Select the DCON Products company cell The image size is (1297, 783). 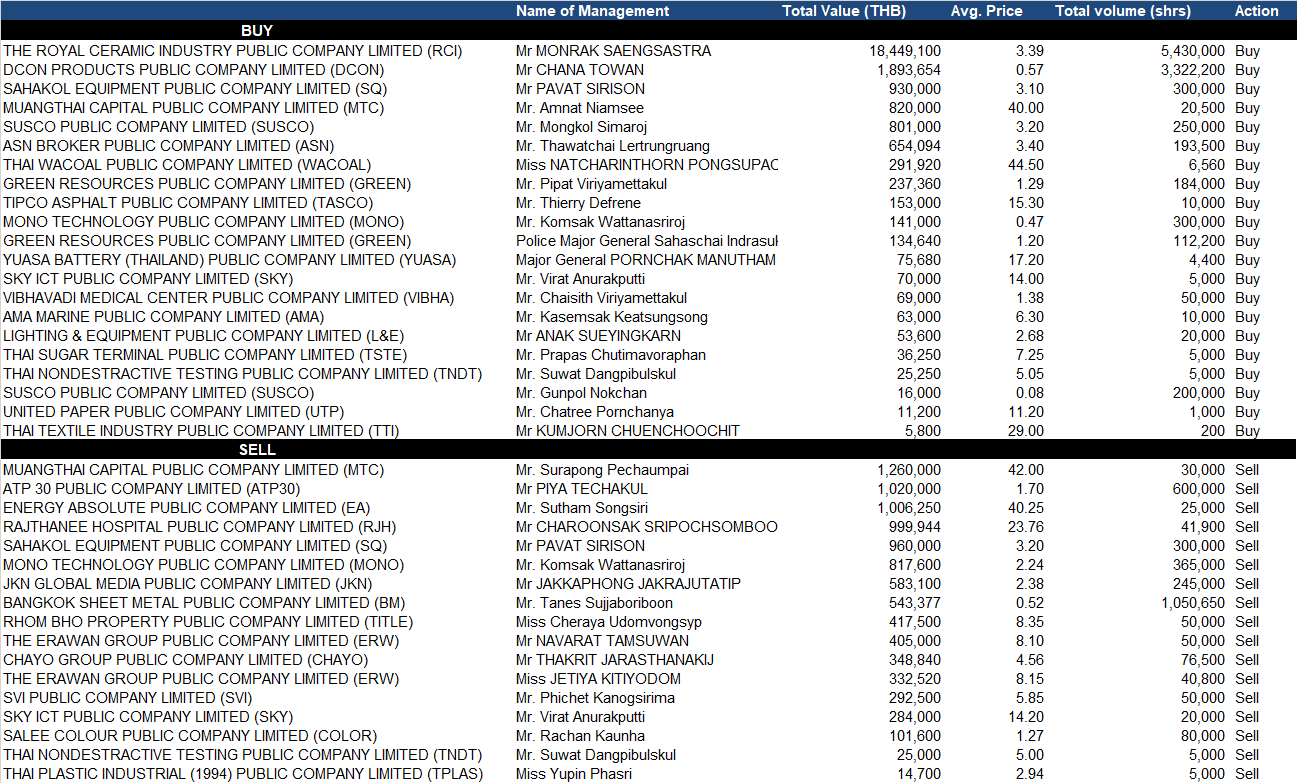(195, 69)
